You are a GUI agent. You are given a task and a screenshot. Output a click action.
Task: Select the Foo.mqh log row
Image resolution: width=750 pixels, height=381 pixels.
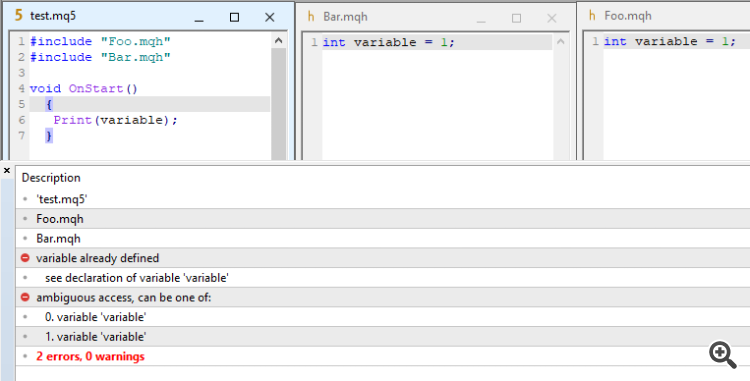(383, 218)
